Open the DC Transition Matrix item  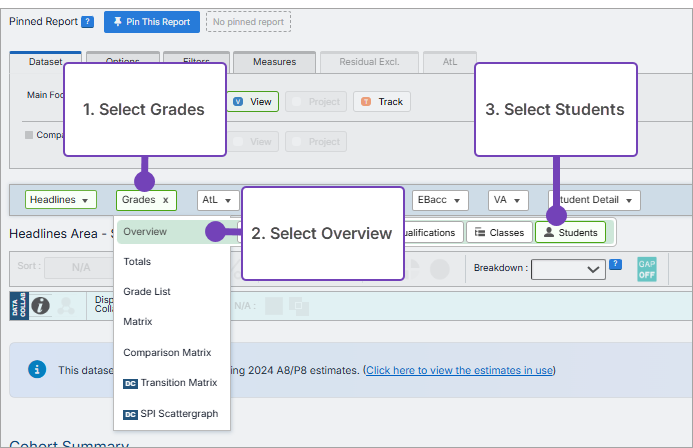[170, 382]
